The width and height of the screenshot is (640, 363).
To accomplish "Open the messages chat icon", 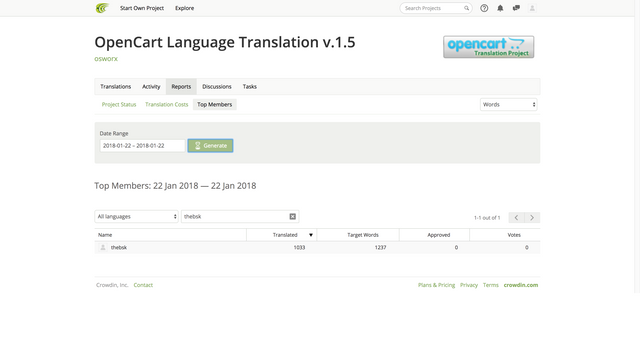I will click(516, 8).
